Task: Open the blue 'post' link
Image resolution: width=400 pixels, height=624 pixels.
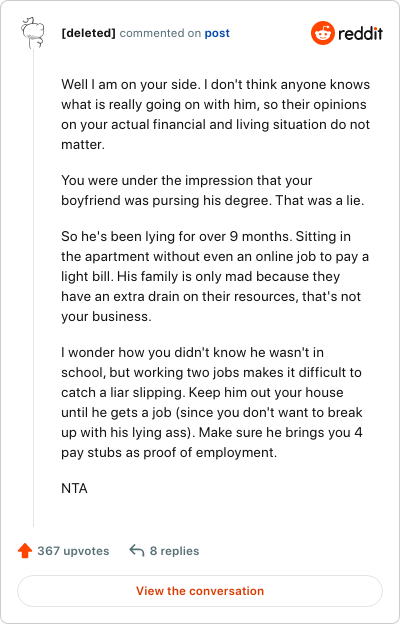Action: [217, 33]
